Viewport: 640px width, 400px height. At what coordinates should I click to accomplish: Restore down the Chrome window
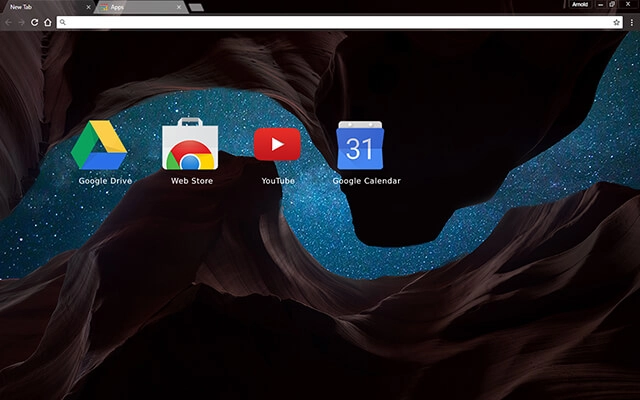612,4
